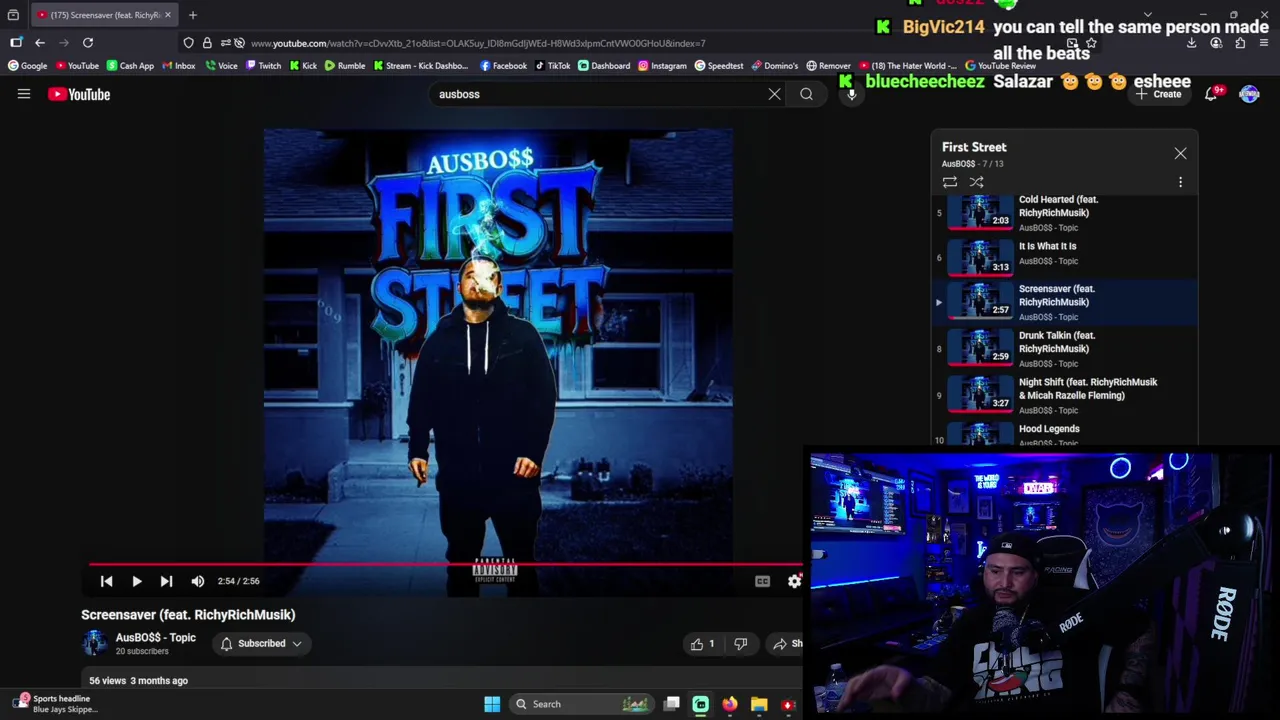Reload the page with the refresh button
The width and height of the screenshot is (1280, 720).
[88, 43]
